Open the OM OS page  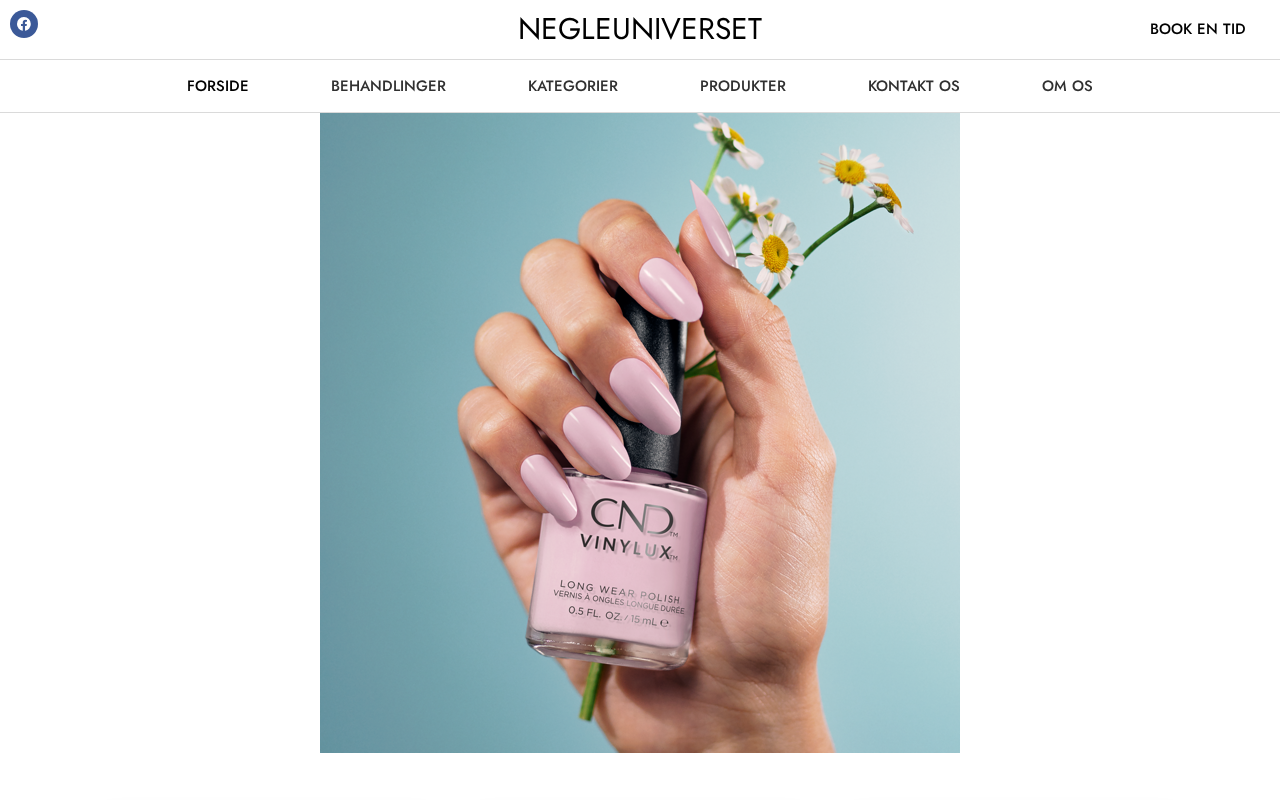coord(1067,86)
